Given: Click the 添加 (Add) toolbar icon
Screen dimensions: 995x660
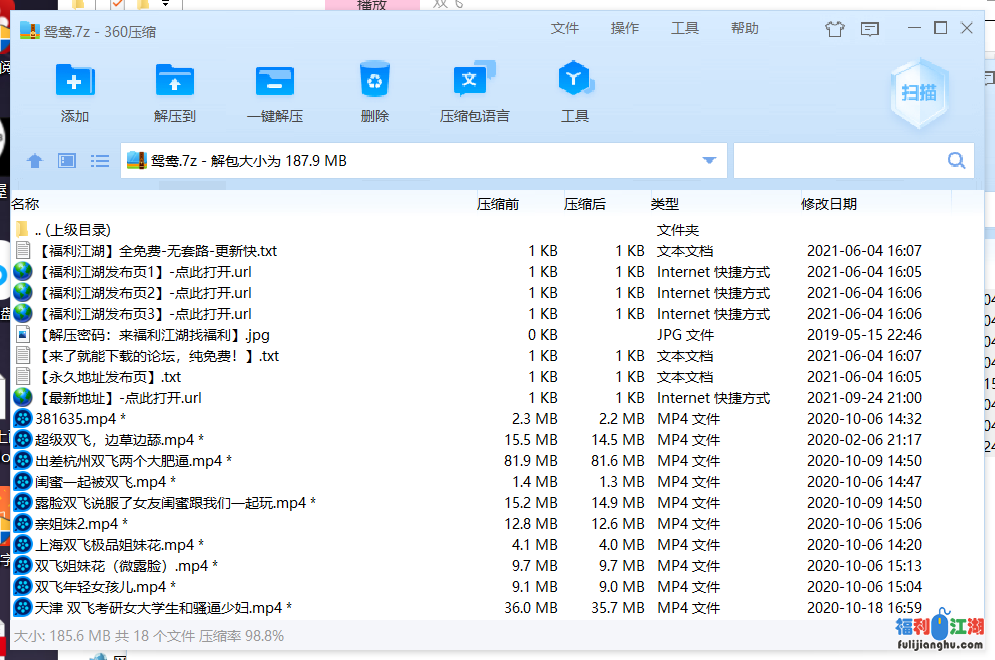Looking at the screenshot, I should coord(75,82).
